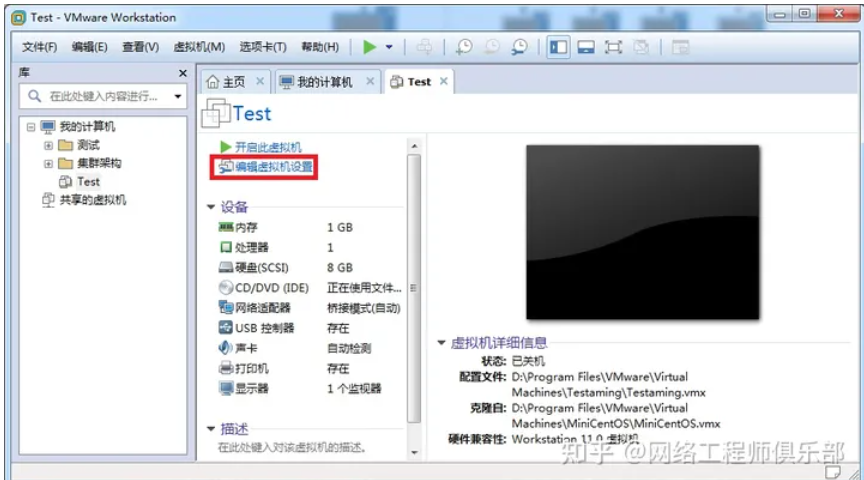
Task: Click the 打印机 printer device icon
Action: pos(226,368)
